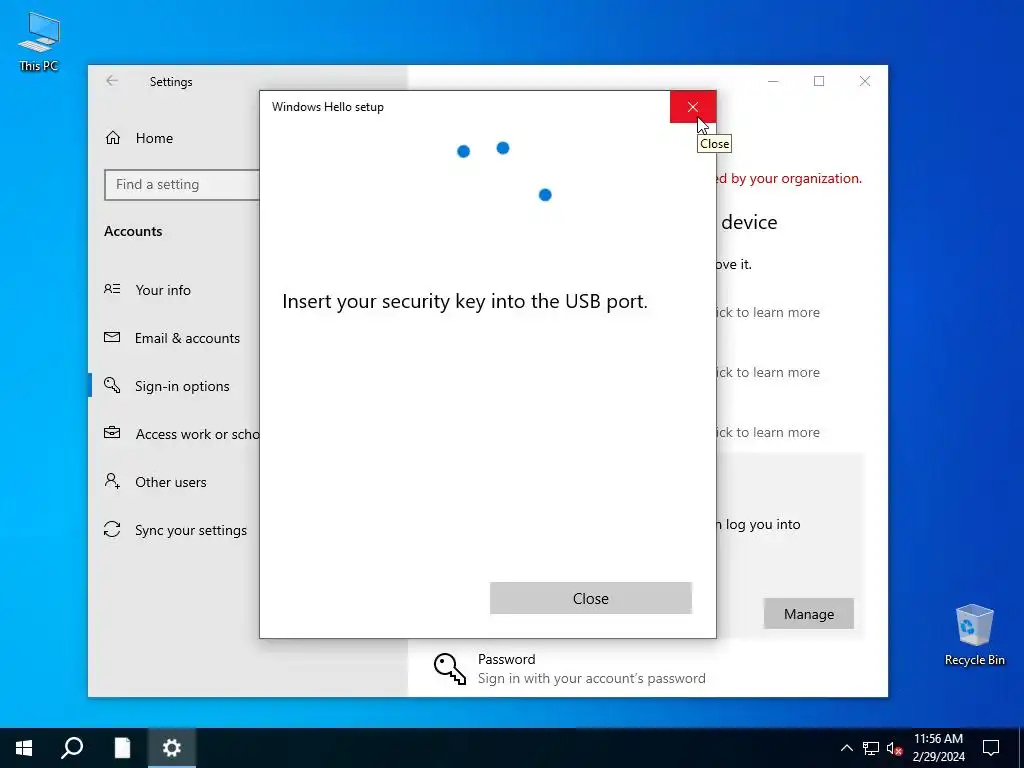Maximize the Settings window
The height and width of the screenshot is (768, 1024).
pos(819,81)
